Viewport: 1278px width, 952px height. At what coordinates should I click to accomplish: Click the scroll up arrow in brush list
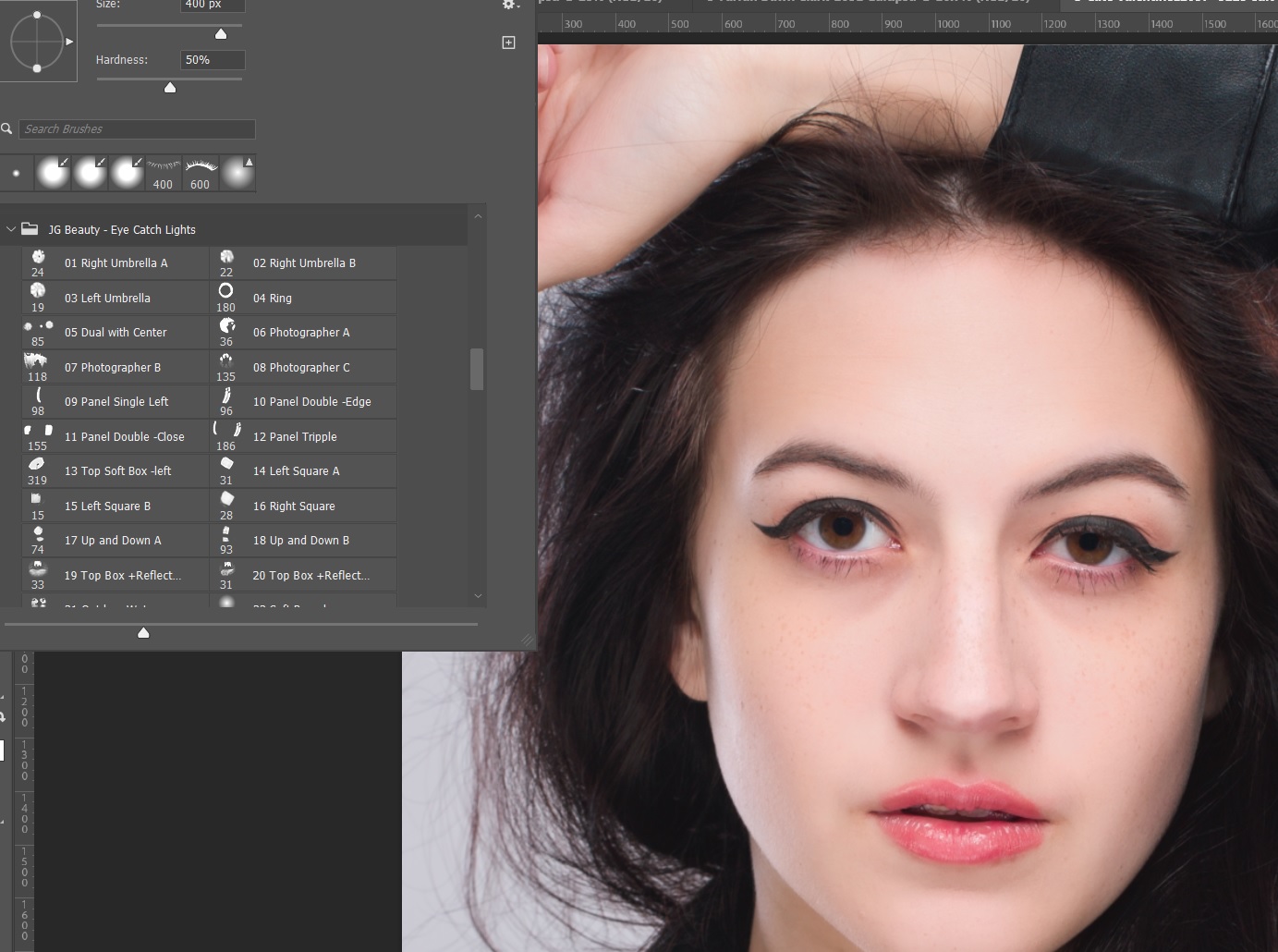coord(478,216)
